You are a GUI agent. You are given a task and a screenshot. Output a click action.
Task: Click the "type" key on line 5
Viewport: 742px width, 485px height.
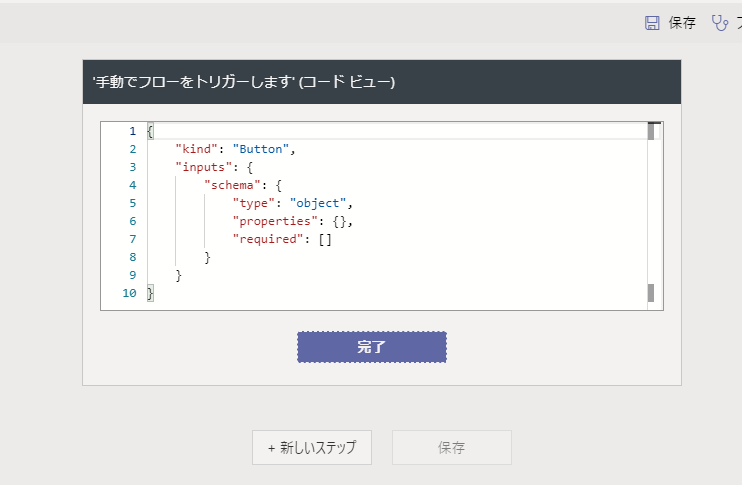click(x=254, y=203)
